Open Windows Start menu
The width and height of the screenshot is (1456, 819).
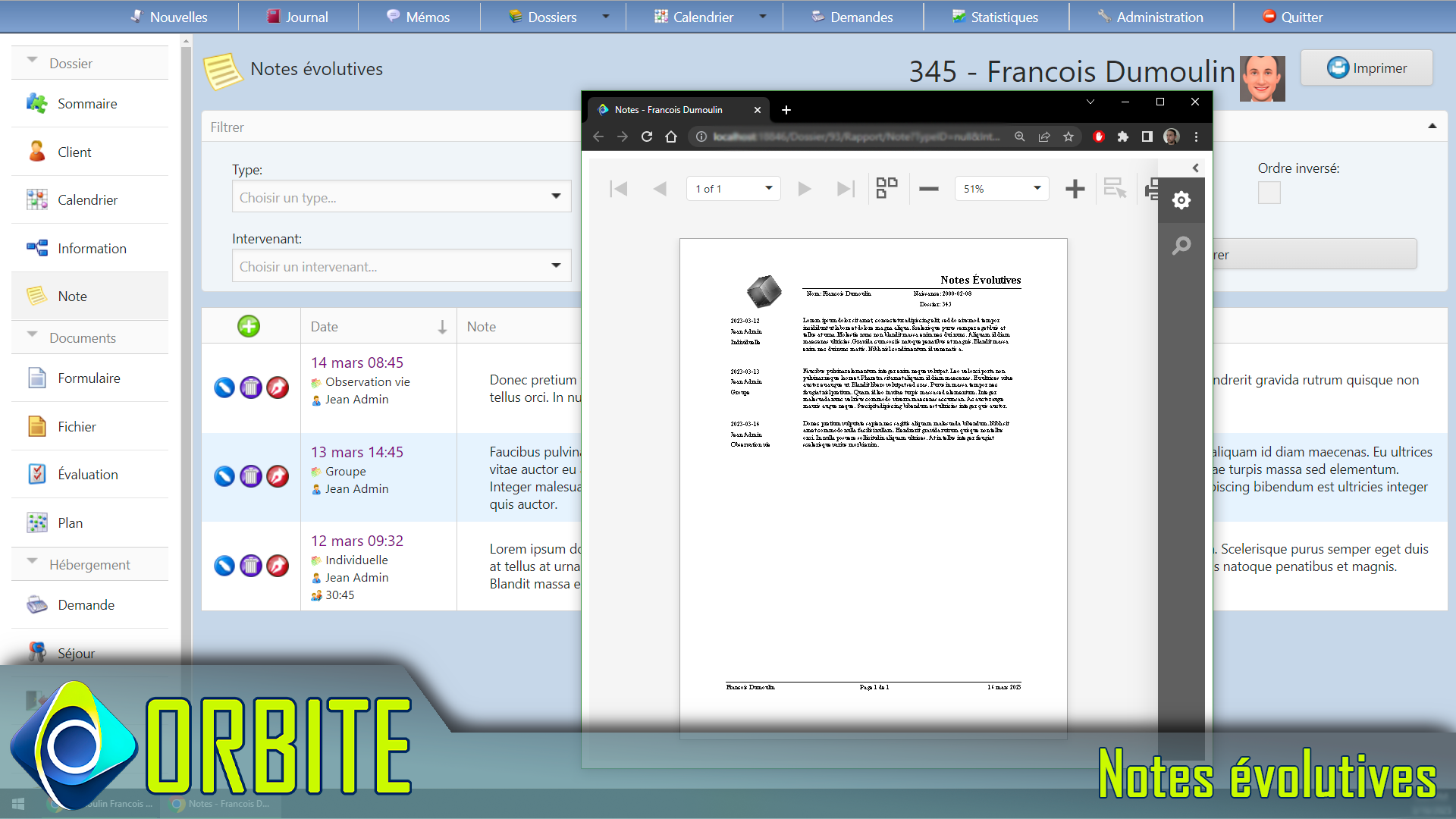(18, 803)
